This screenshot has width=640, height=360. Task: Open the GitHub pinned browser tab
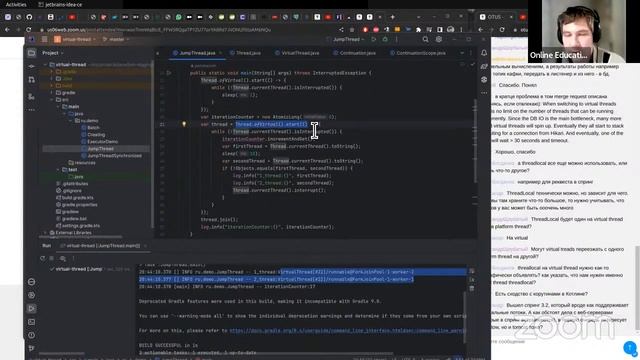[x=29, y=17]
